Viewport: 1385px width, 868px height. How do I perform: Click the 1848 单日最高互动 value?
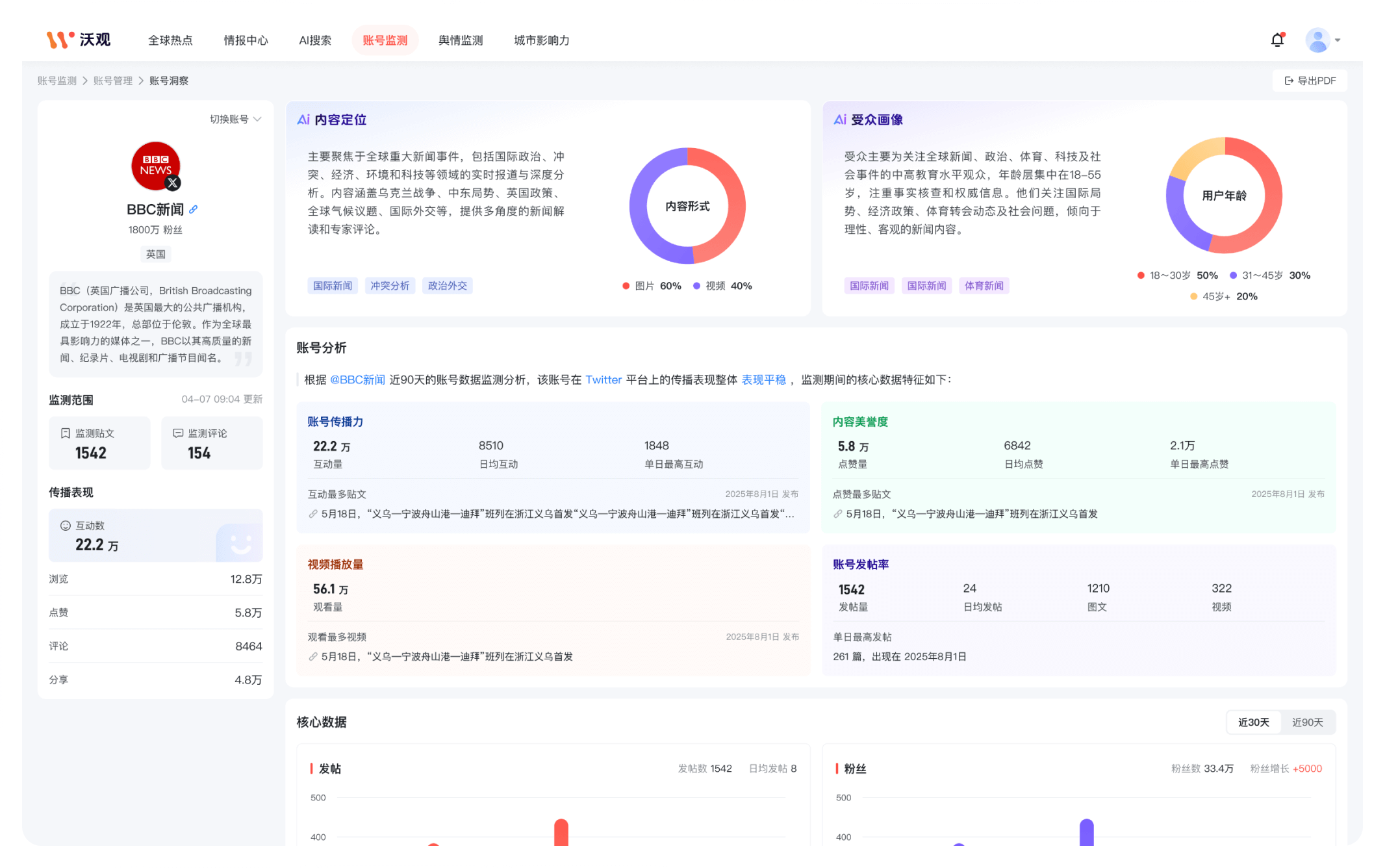(656, 446)
